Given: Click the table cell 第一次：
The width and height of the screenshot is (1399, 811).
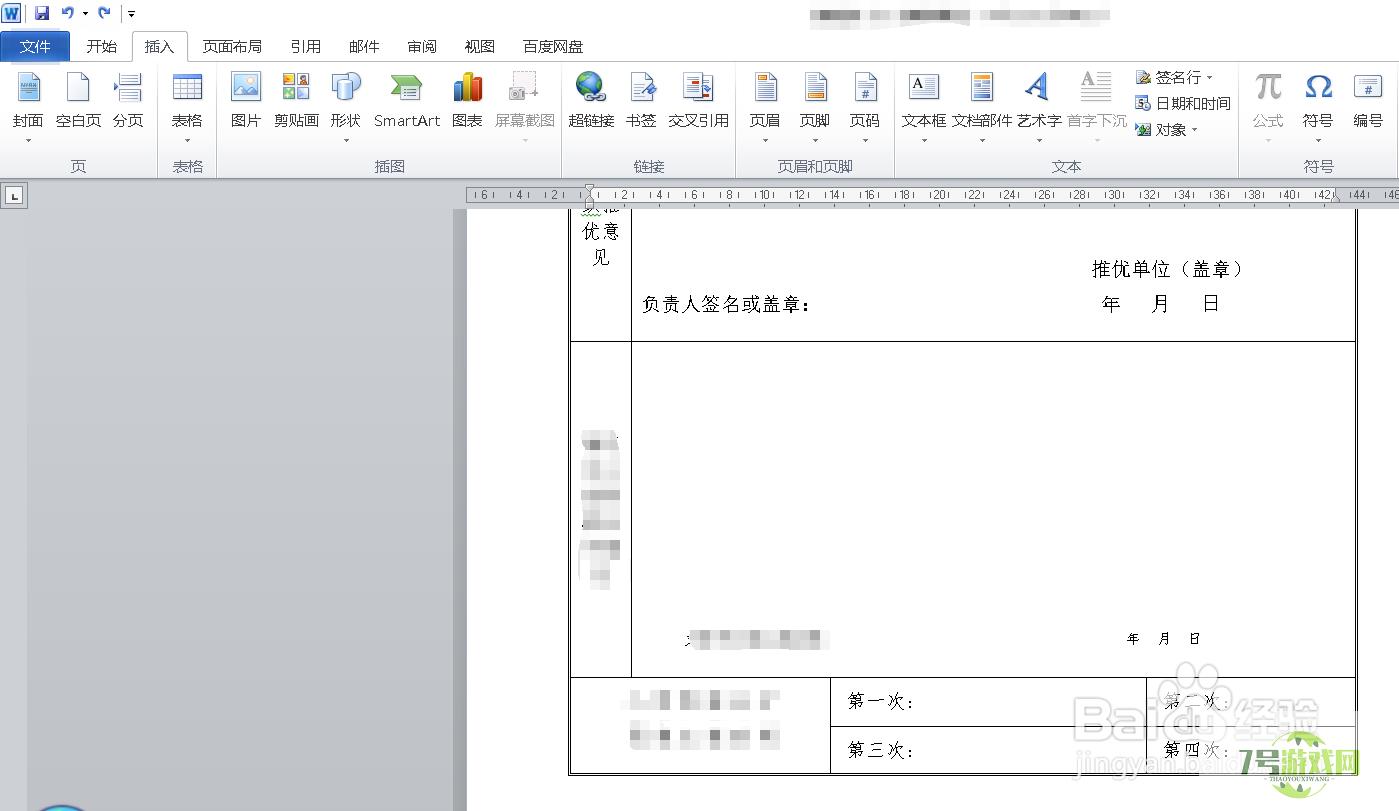Looking at the screenshot, I should point(988,702).
